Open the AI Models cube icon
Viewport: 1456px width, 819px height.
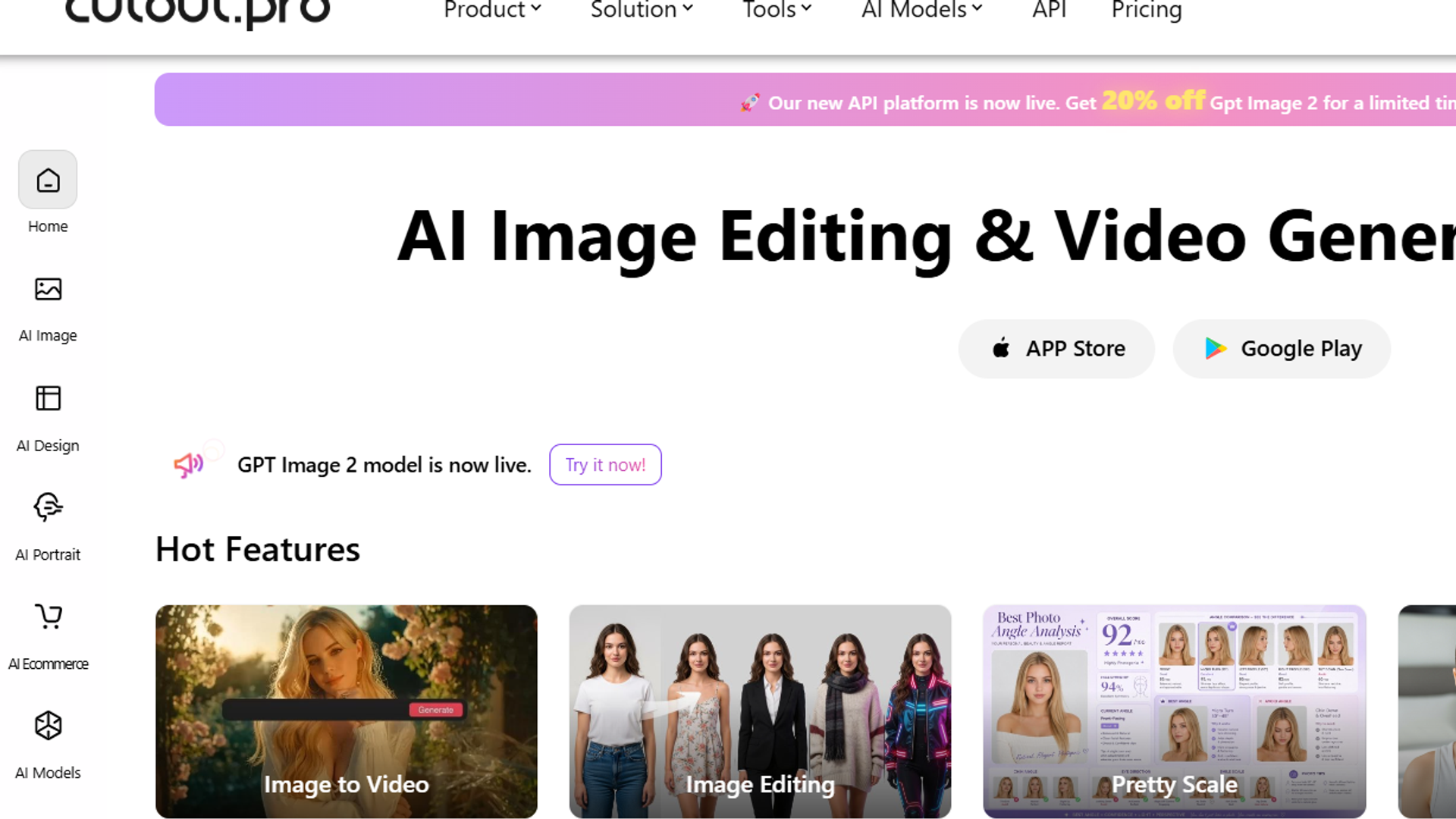[x=48, y=726]
